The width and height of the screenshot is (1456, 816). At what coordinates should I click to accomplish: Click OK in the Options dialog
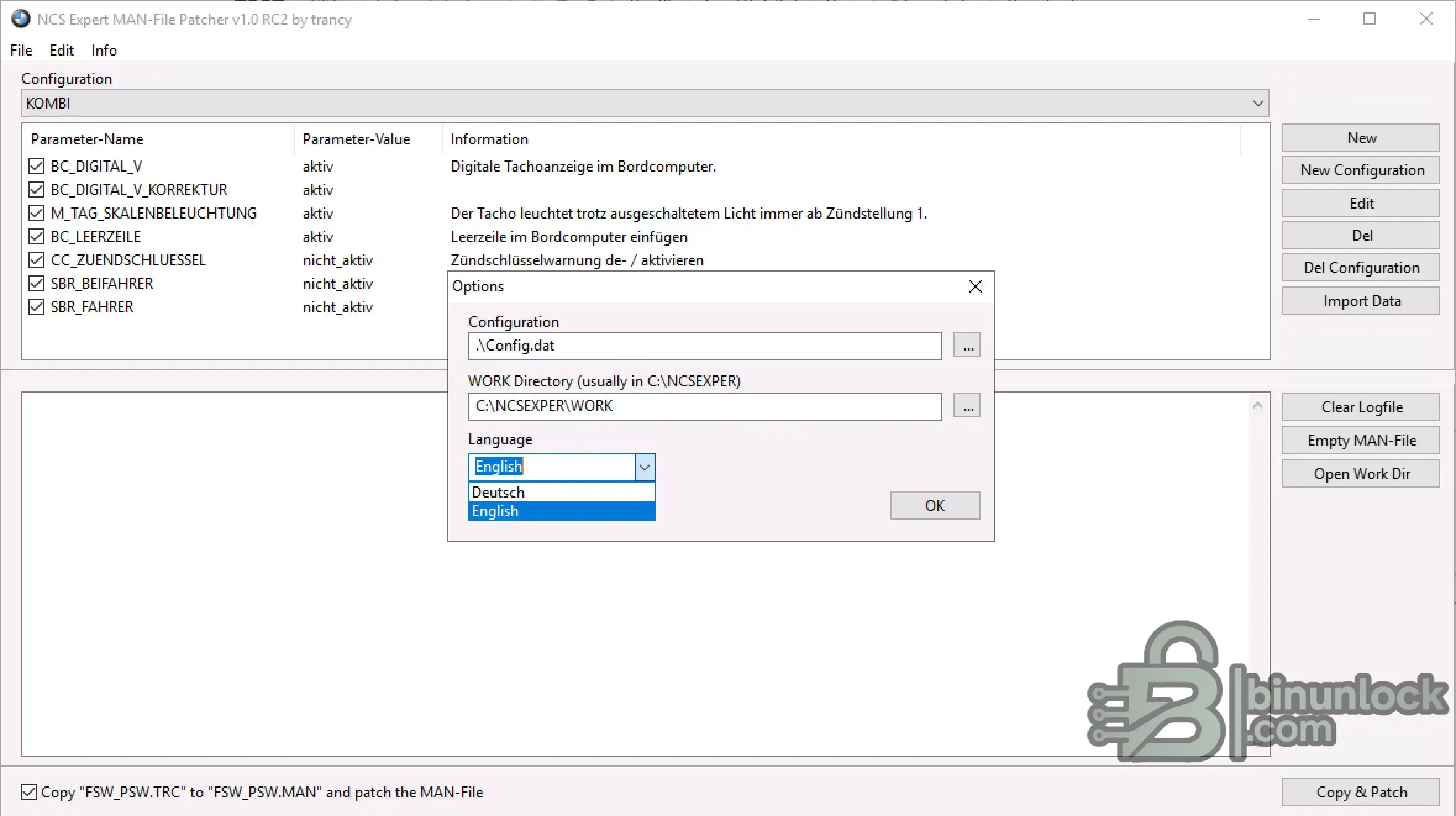pyautogui.click(x=935, y=506)
